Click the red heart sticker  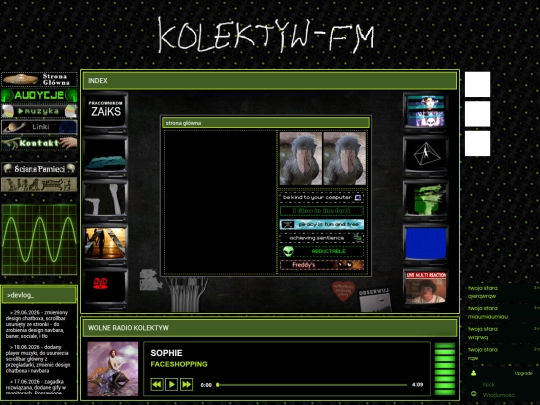pos(343,291)
